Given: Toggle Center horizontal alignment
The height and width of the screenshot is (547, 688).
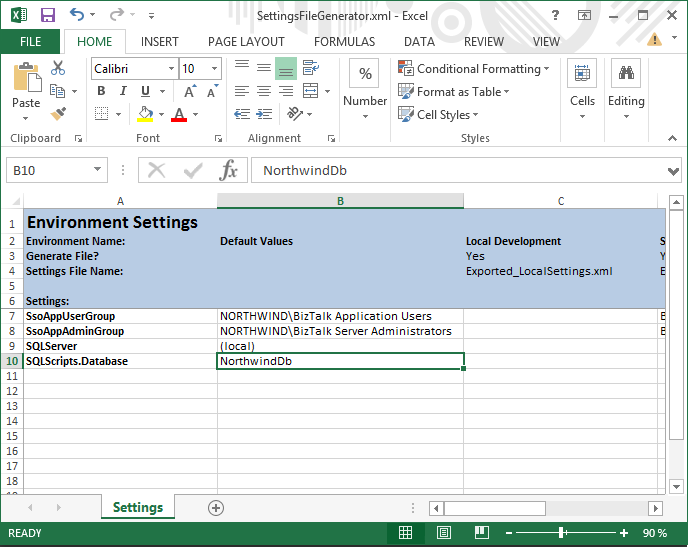Looking at the screenshot, I should (x=264, y=91).
